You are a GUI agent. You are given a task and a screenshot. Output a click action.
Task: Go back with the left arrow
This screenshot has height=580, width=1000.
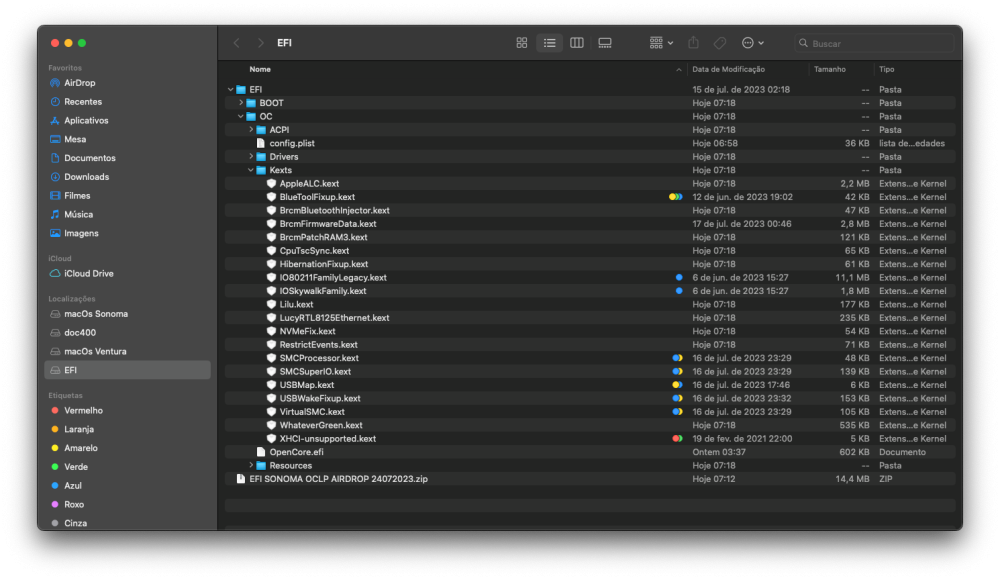[237, 43]
